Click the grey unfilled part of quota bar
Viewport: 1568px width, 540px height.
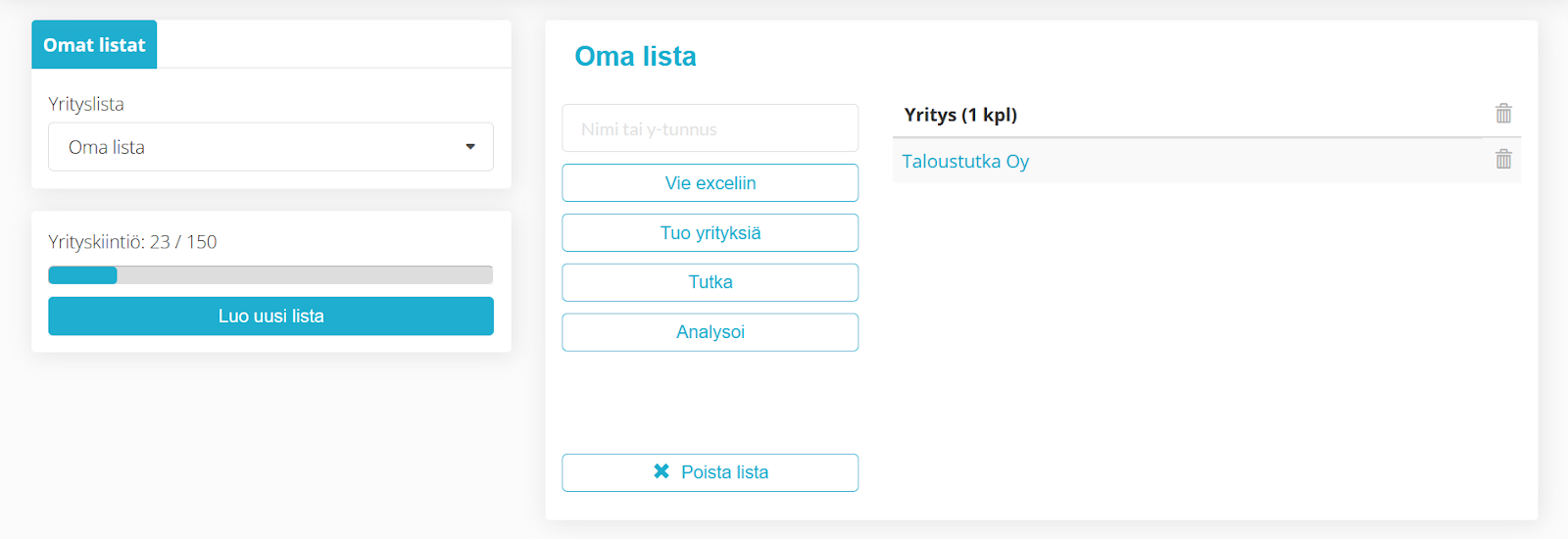tap(305, 275)
